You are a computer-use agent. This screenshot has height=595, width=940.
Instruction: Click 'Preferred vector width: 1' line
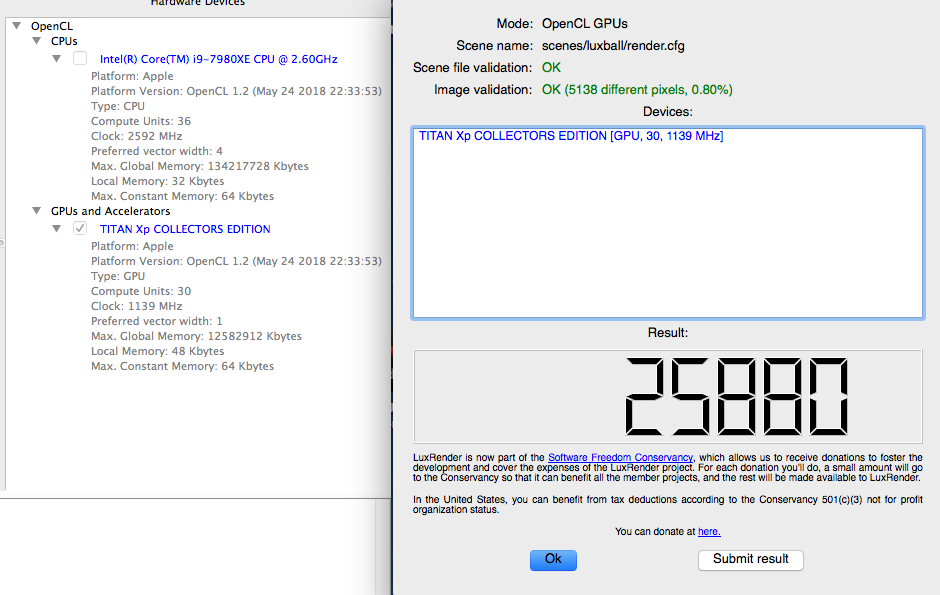156,321
